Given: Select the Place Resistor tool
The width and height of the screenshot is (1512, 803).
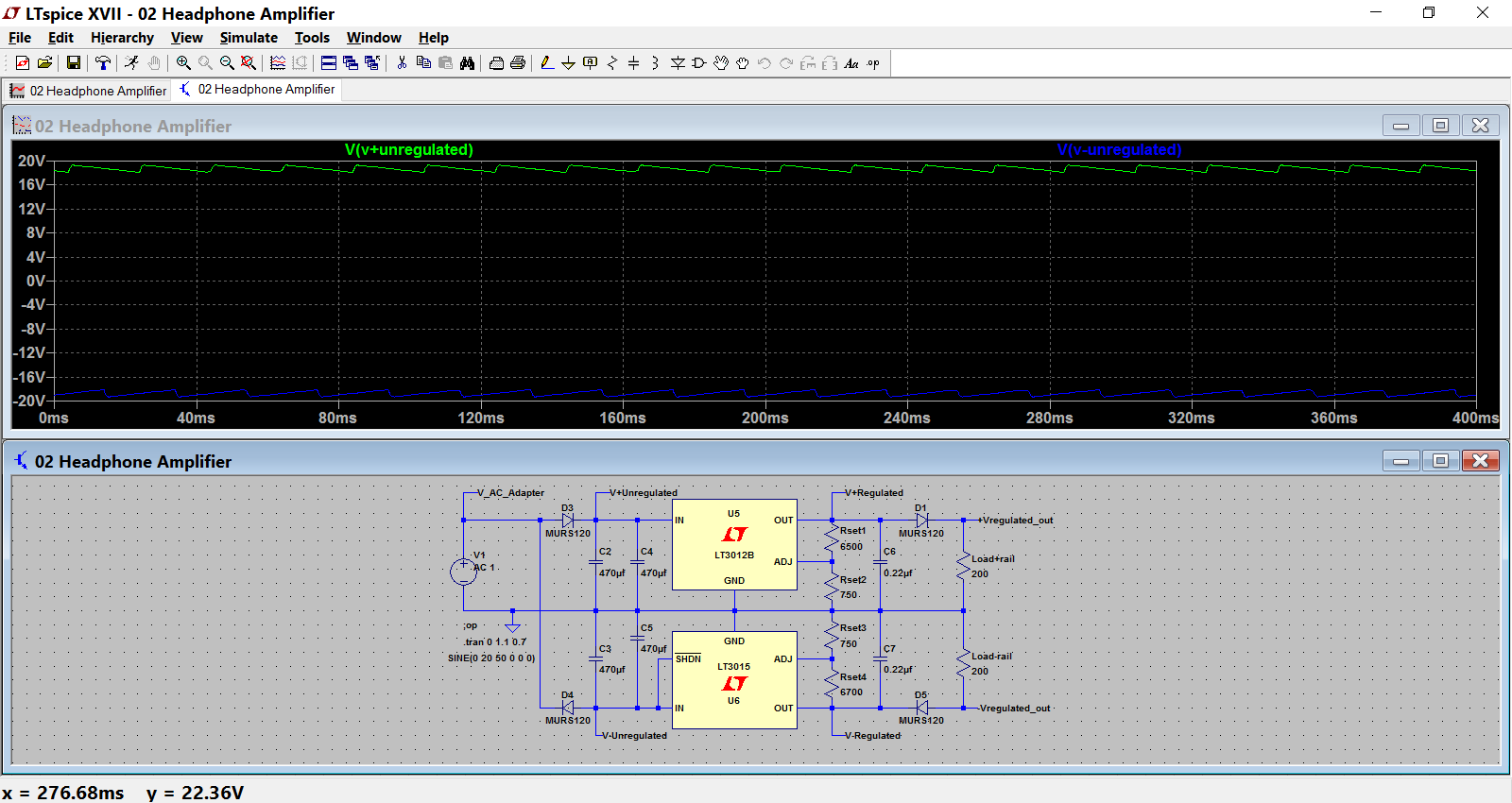Looking at the screenshot, I should pos(612,63).
